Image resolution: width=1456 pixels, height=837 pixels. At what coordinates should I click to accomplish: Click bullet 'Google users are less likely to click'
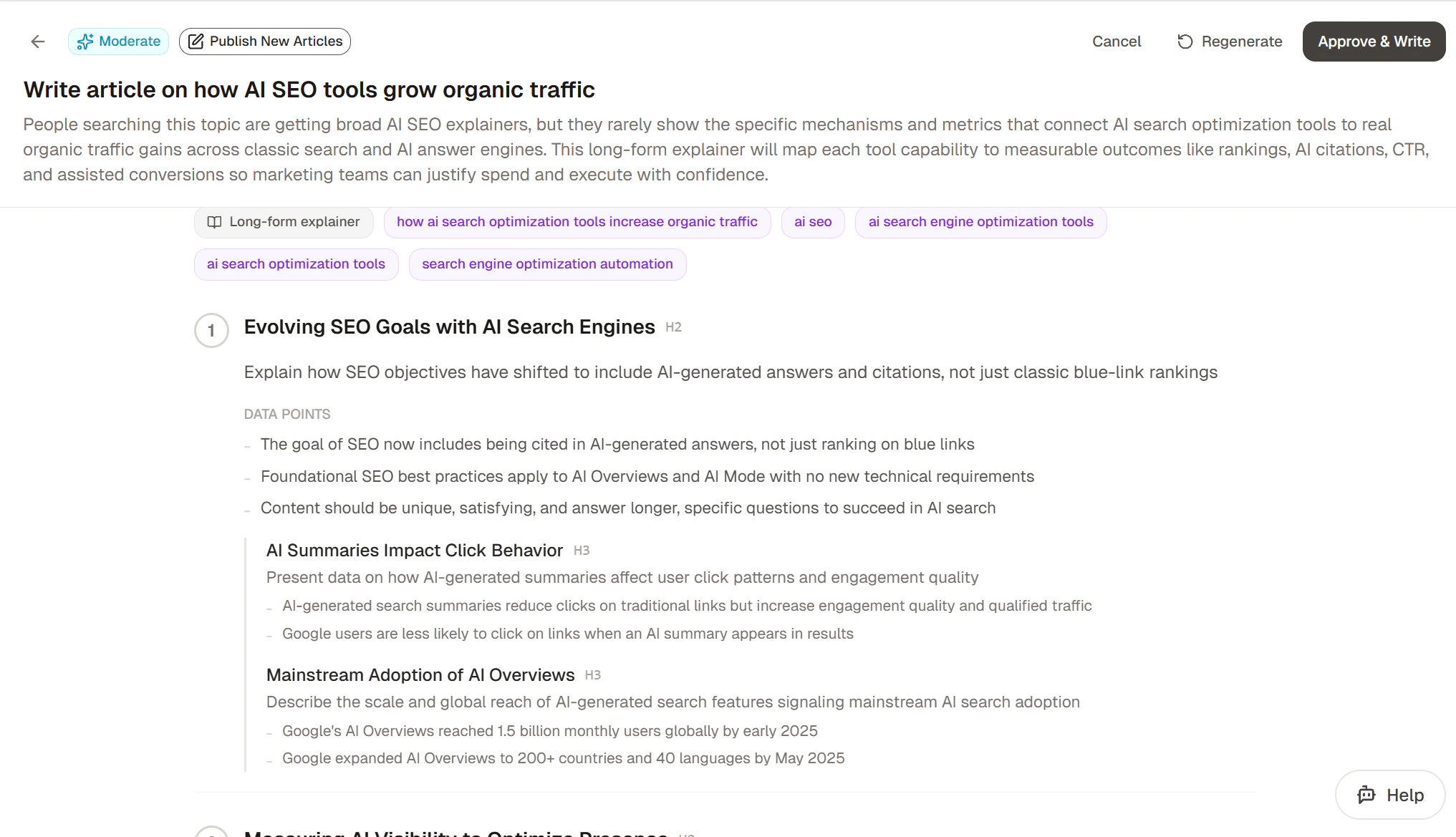(568, 634)
